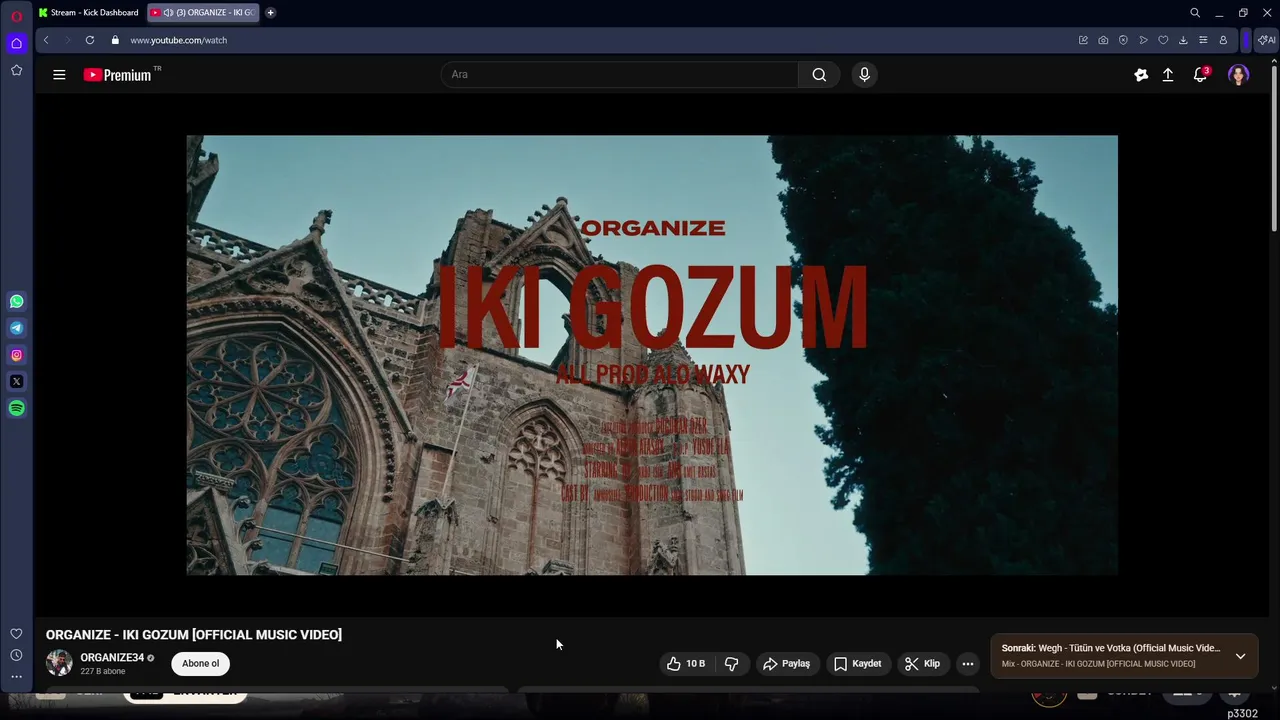Open Opera sidebar heart pinboards

16,634
